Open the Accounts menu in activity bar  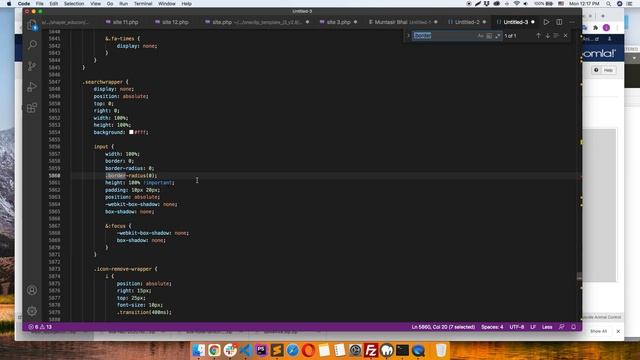32,290
